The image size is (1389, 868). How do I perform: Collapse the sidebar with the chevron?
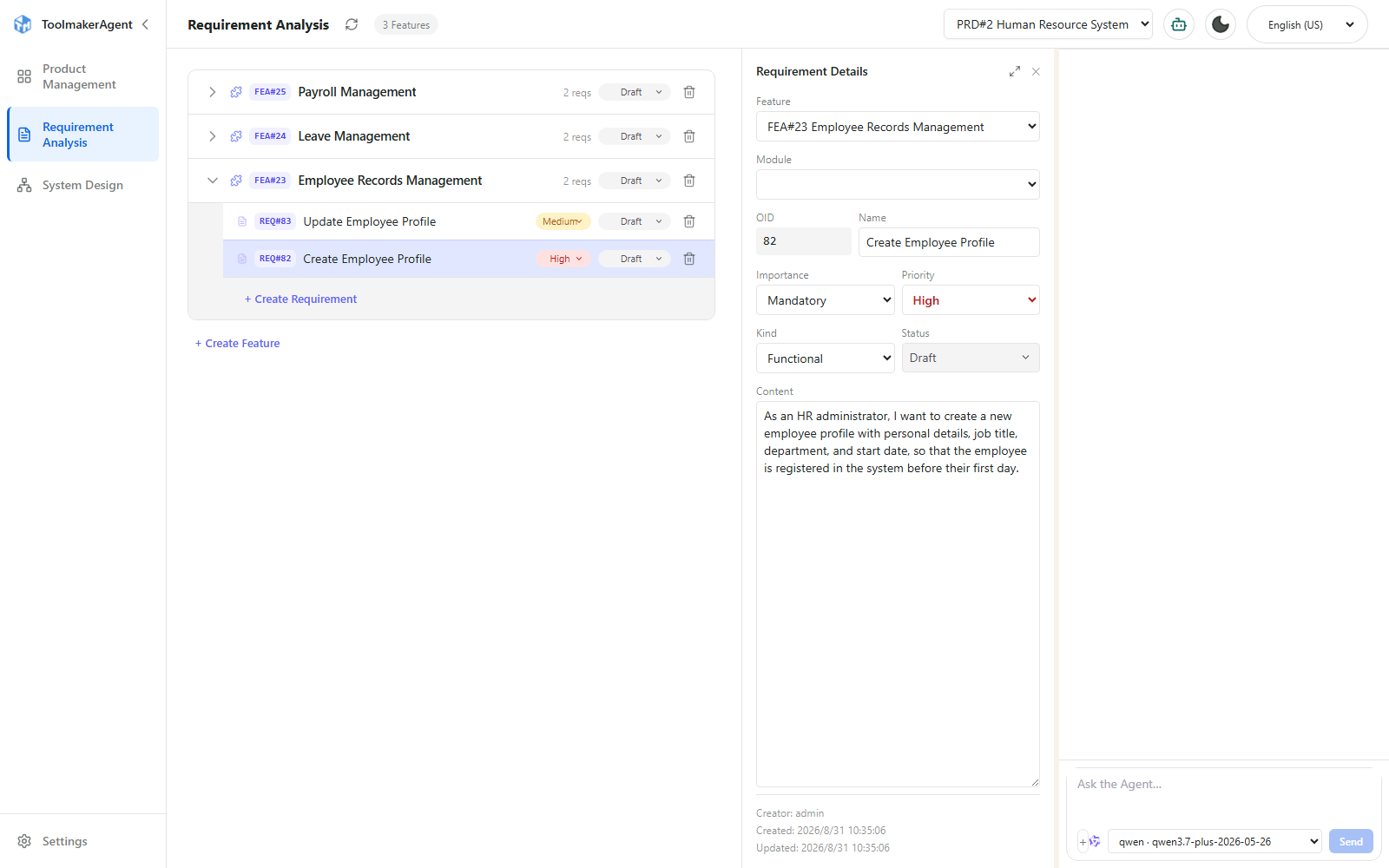click(x=145, y=24)
